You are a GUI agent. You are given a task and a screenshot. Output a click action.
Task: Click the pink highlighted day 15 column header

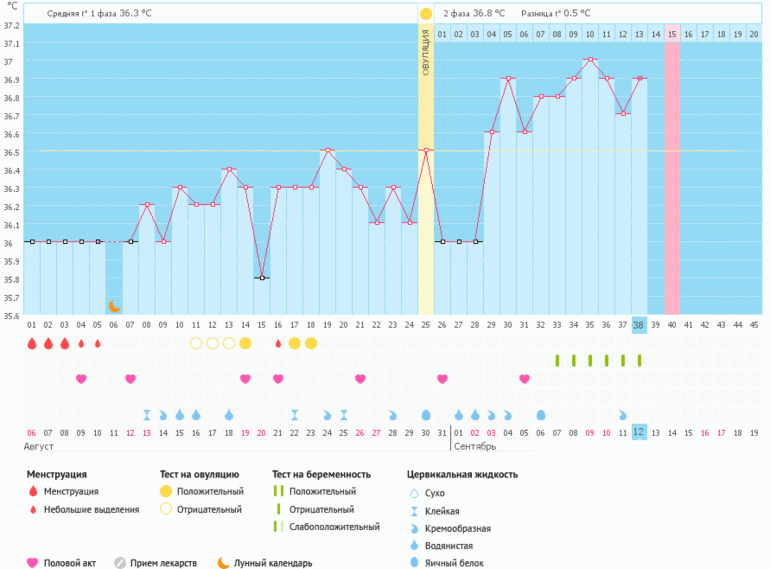tap(672, 34)
